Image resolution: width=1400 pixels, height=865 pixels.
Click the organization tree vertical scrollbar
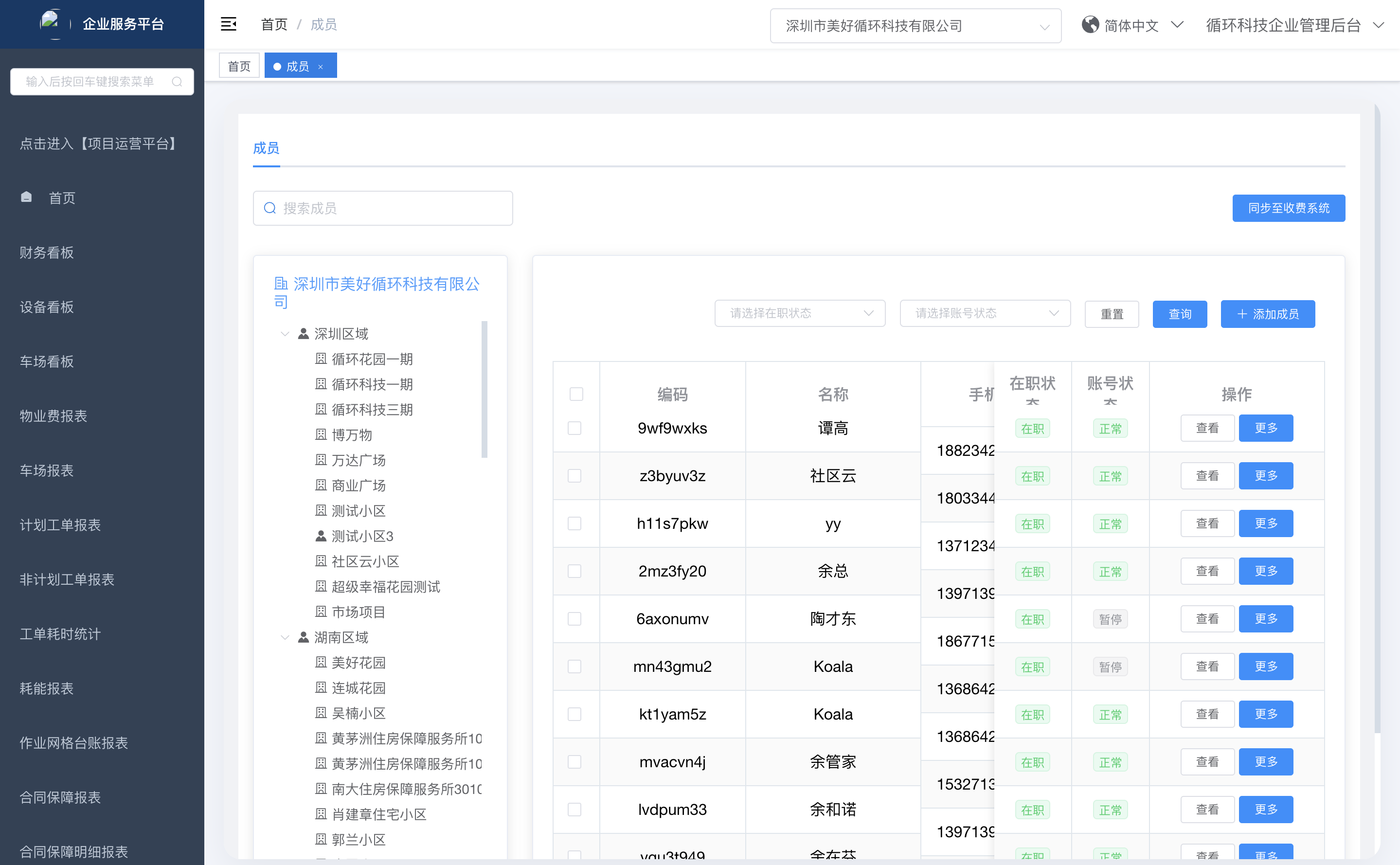[x=485, y=389]
